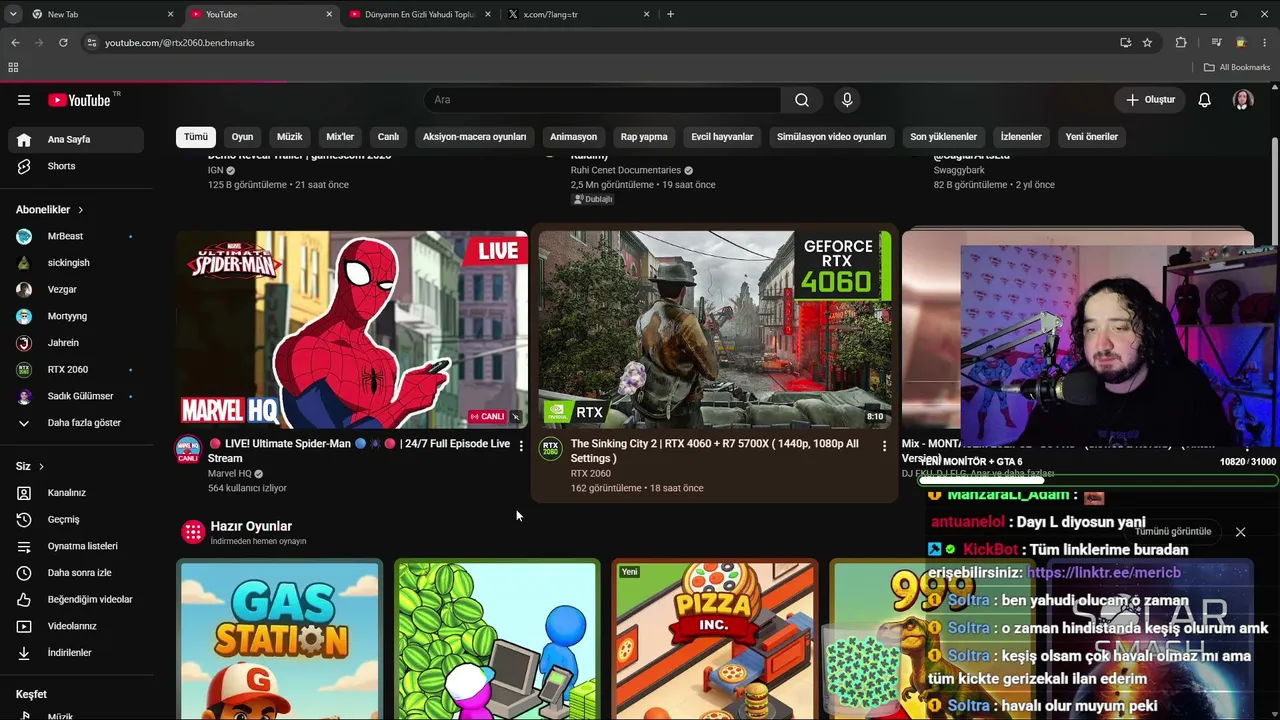The width and height of the screenshot is (1280, 720).
Task: Open the YouTube guide hamburger menu
Action: click(24, 100)
